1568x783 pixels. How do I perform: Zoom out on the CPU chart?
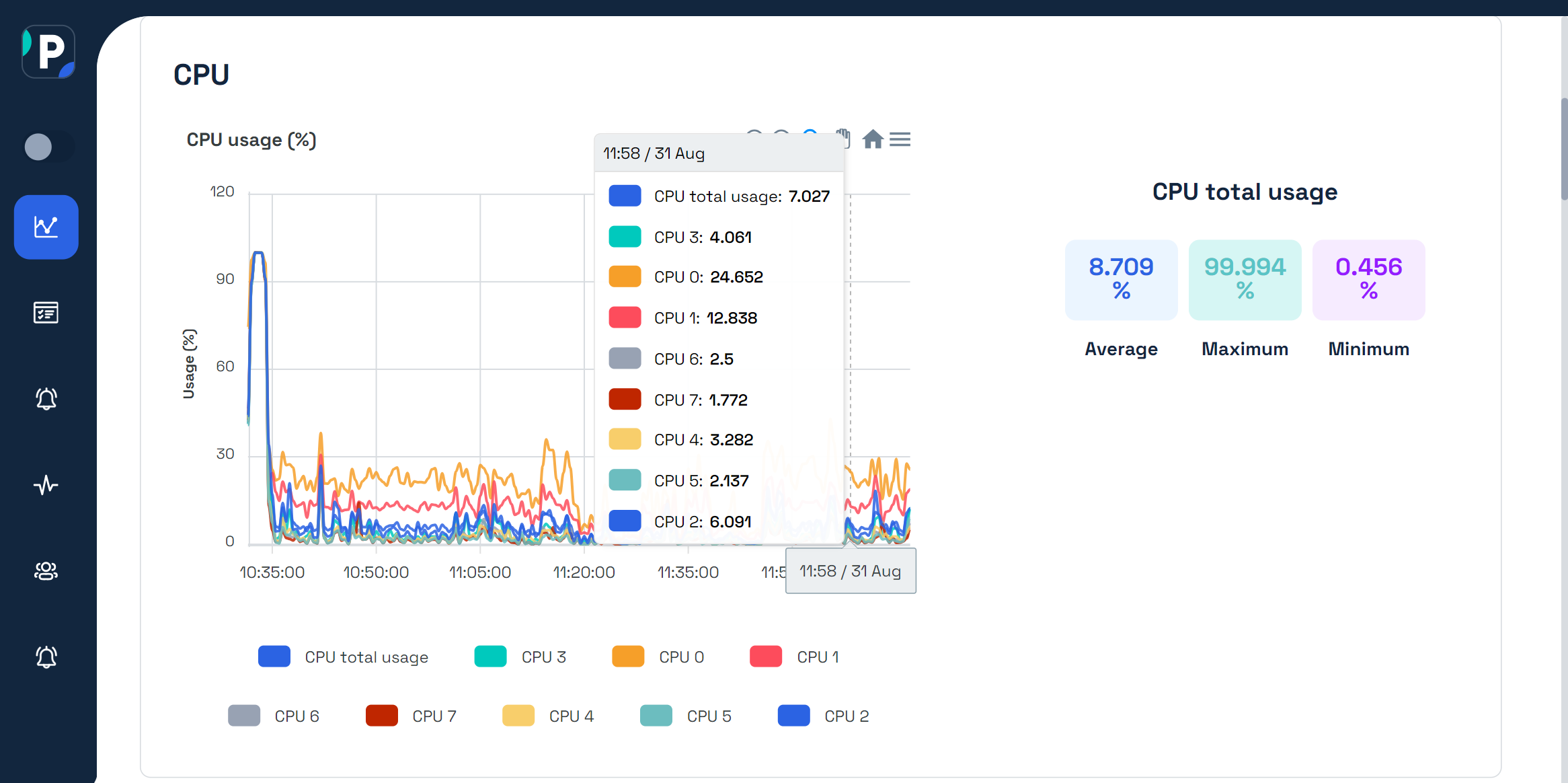[781, 138]
